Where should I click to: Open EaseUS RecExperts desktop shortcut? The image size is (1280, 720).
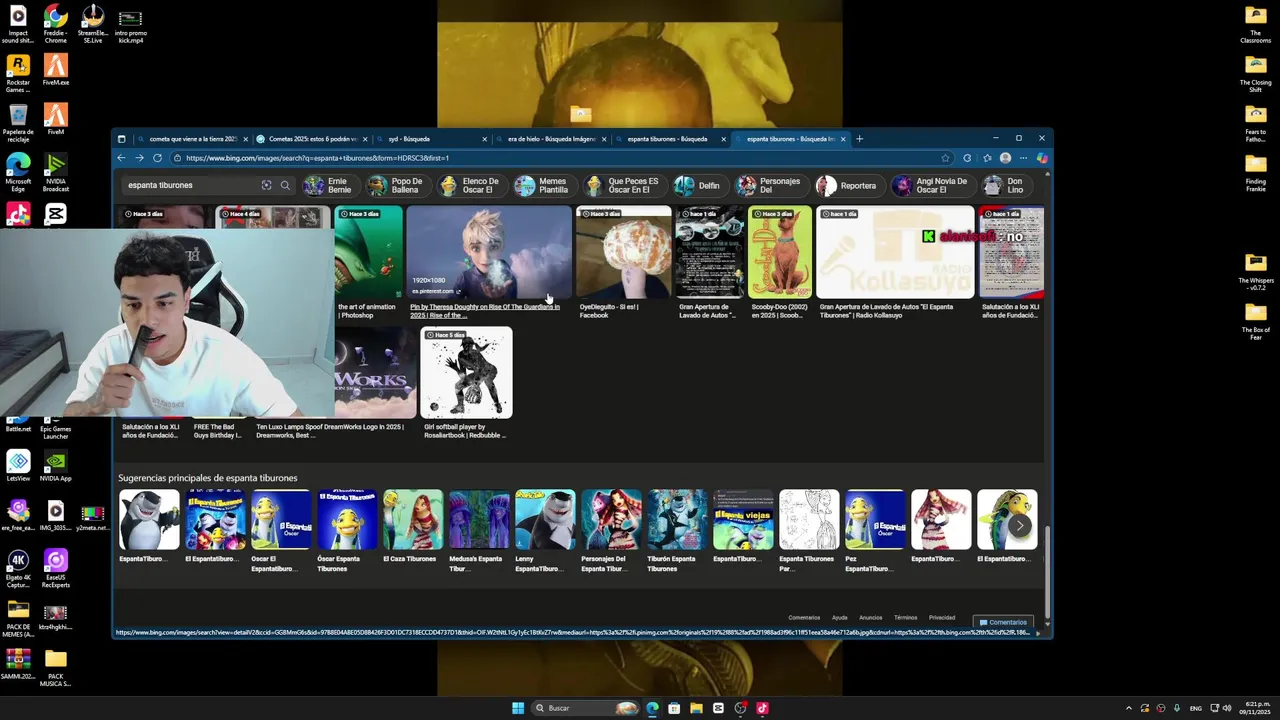56,570
